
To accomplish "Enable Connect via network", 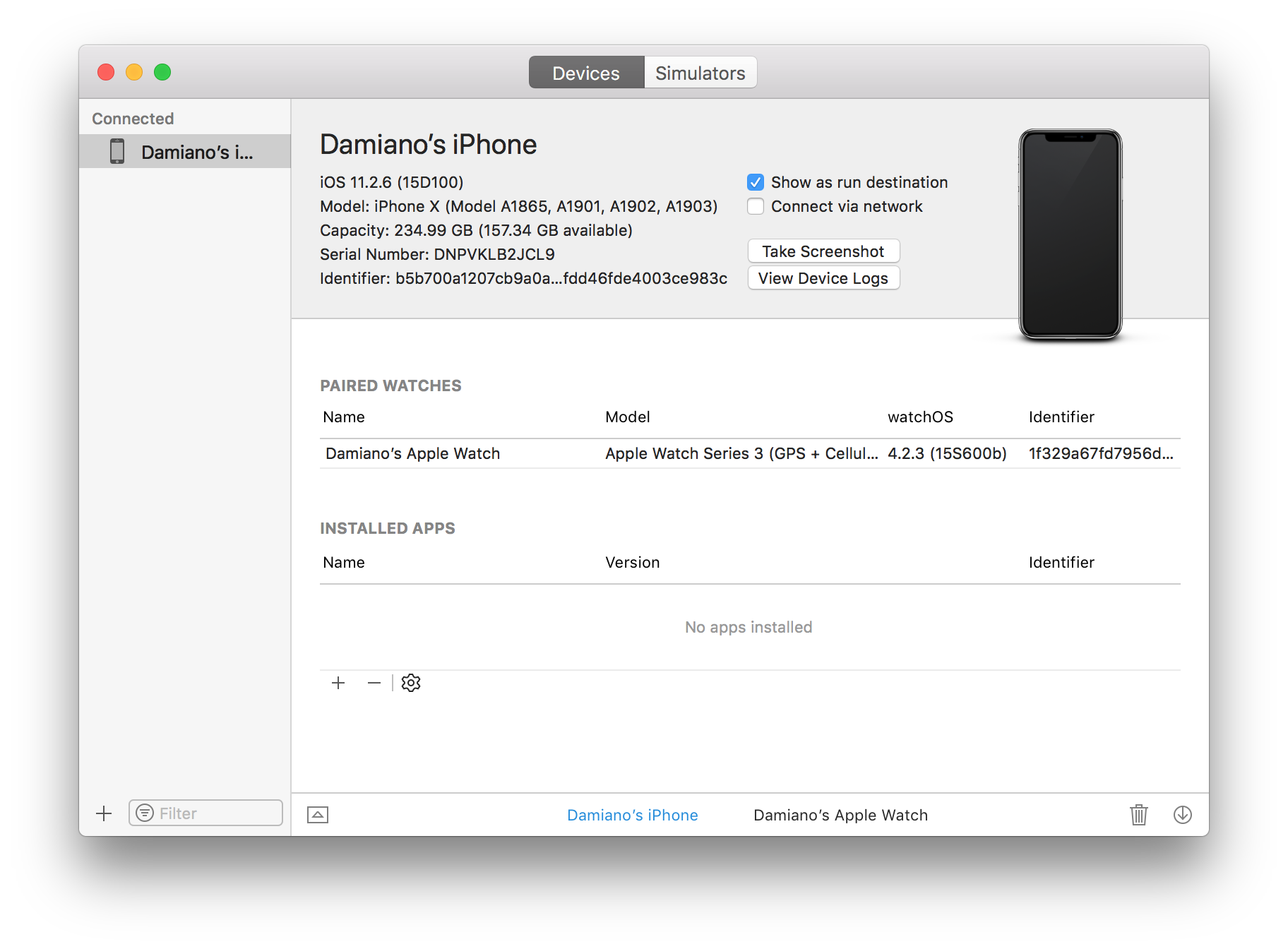I will [756, 206].
